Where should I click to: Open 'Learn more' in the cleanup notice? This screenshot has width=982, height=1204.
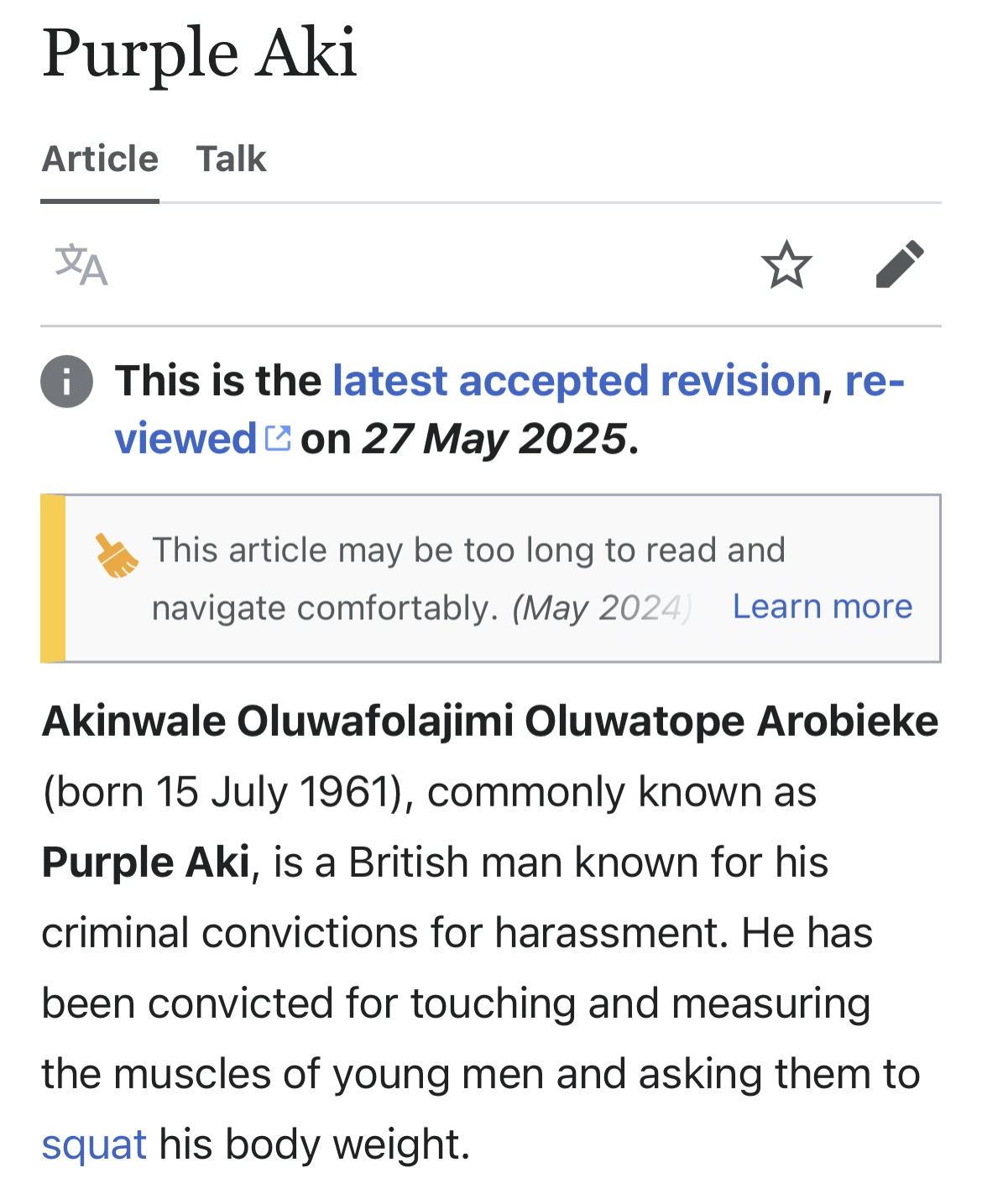click(823, 606)
